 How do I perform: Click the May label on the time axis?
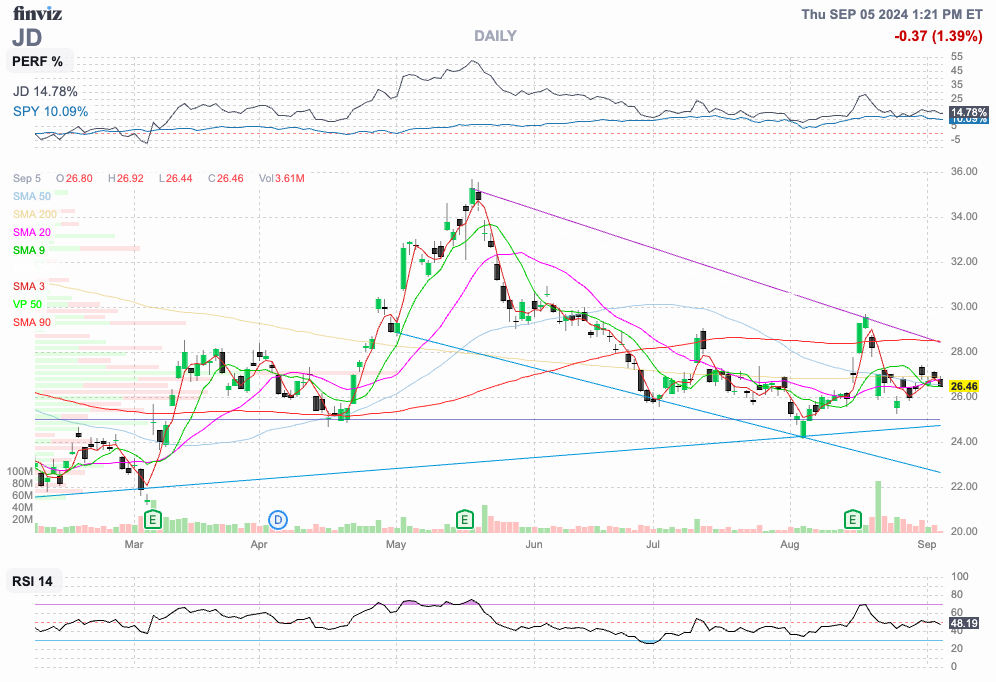tap(396, 544)
